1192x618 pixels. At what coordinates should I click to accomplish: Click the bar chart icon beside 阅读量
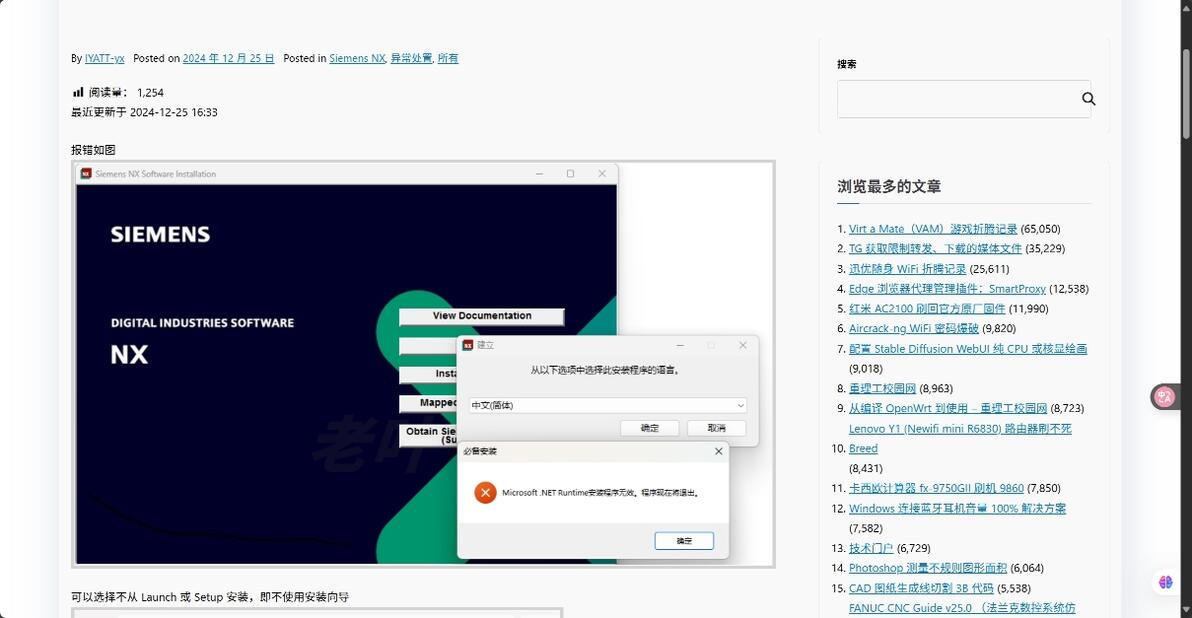tap(78, 92)
